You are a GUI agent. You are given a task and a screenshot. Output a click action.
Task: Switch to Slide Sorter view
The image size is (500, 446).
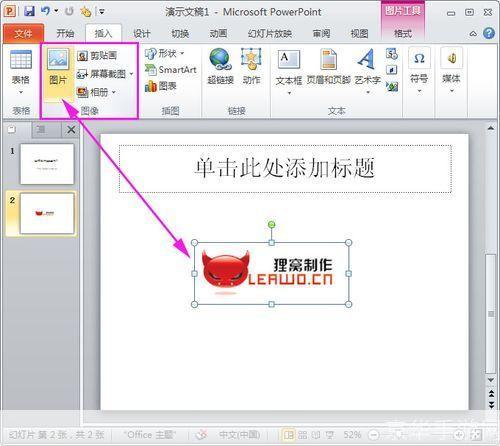pos(303,435)
